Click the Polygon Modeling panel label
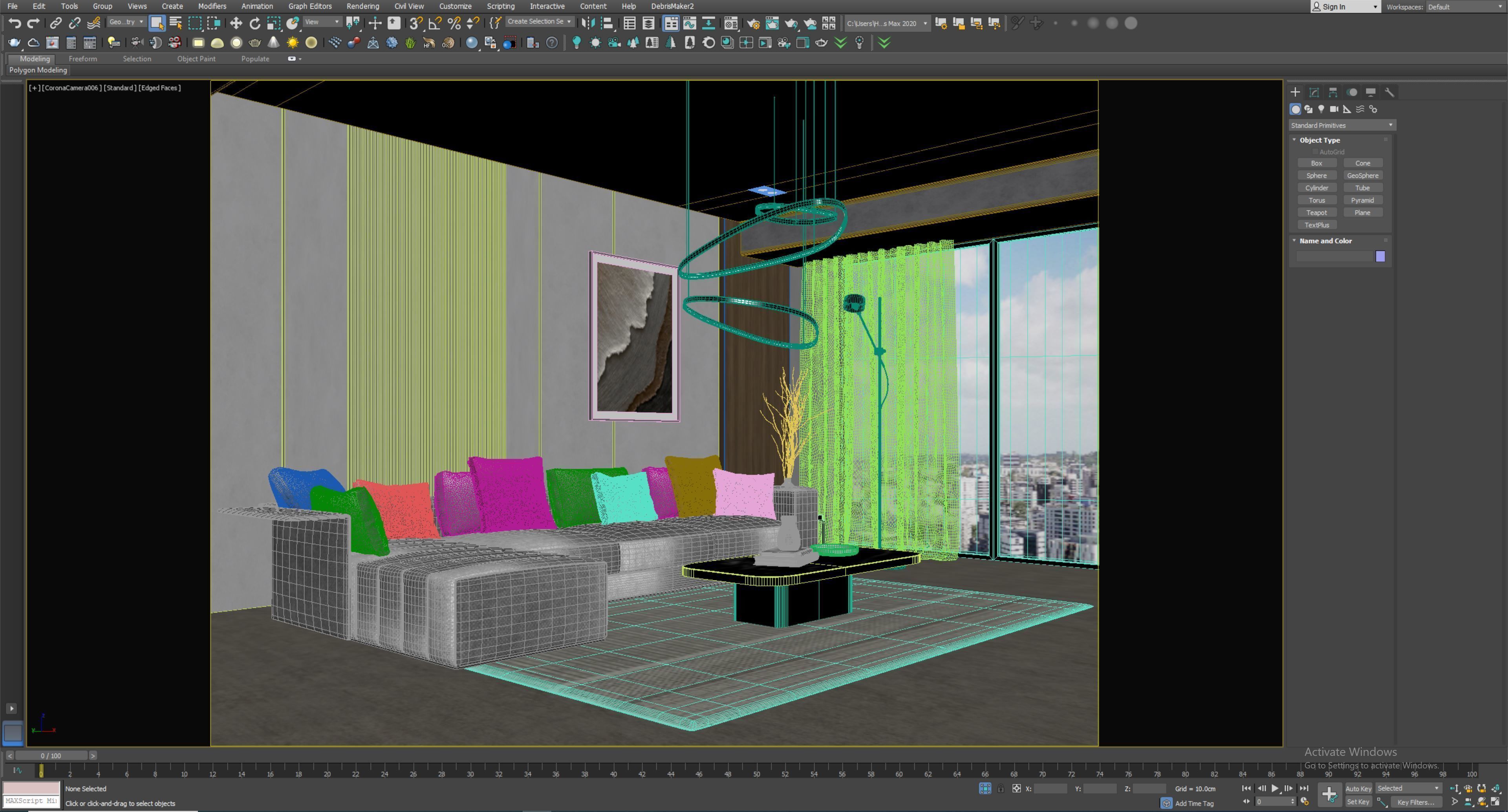The width and height of the screenshot is (1508, 812). click(x=38, y=69)
